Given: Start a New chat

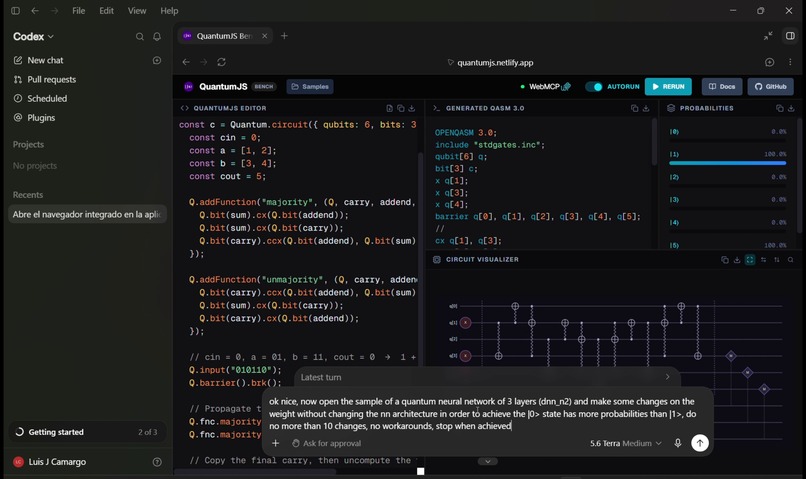Looking at the screenshot, I should pos(45,60).
